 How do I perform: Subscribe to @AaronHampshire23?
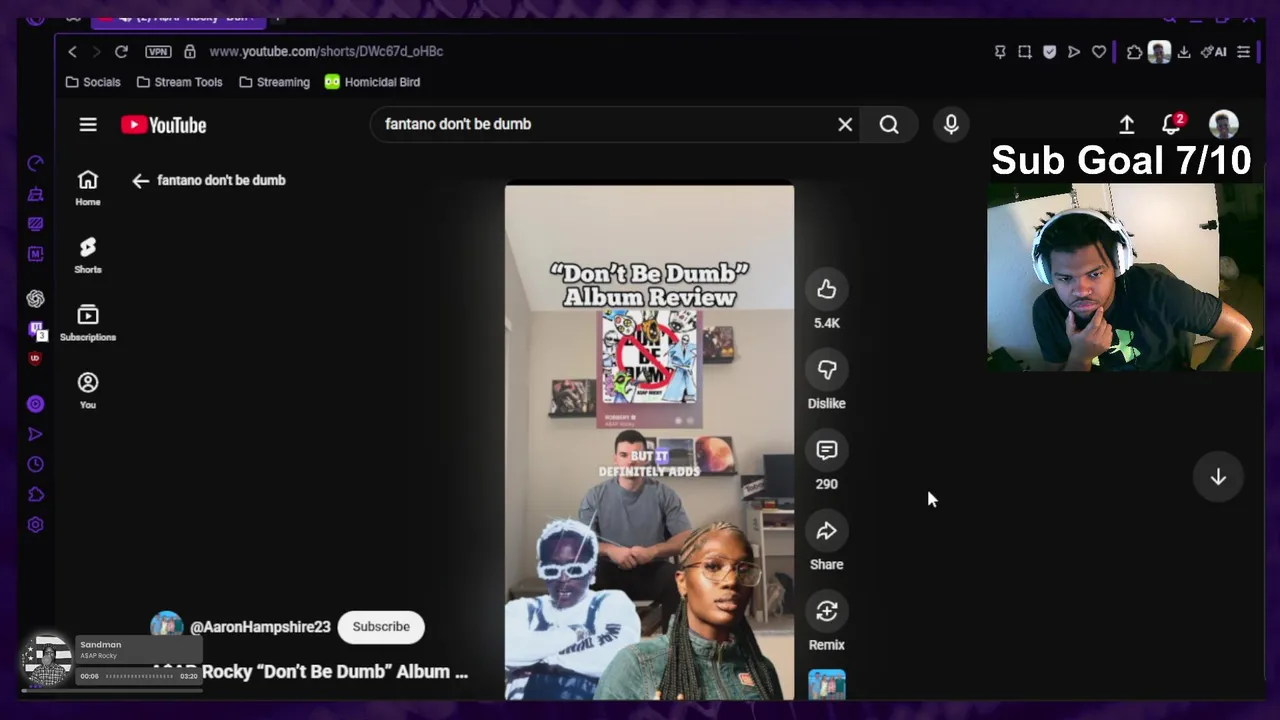pos(381,627)
